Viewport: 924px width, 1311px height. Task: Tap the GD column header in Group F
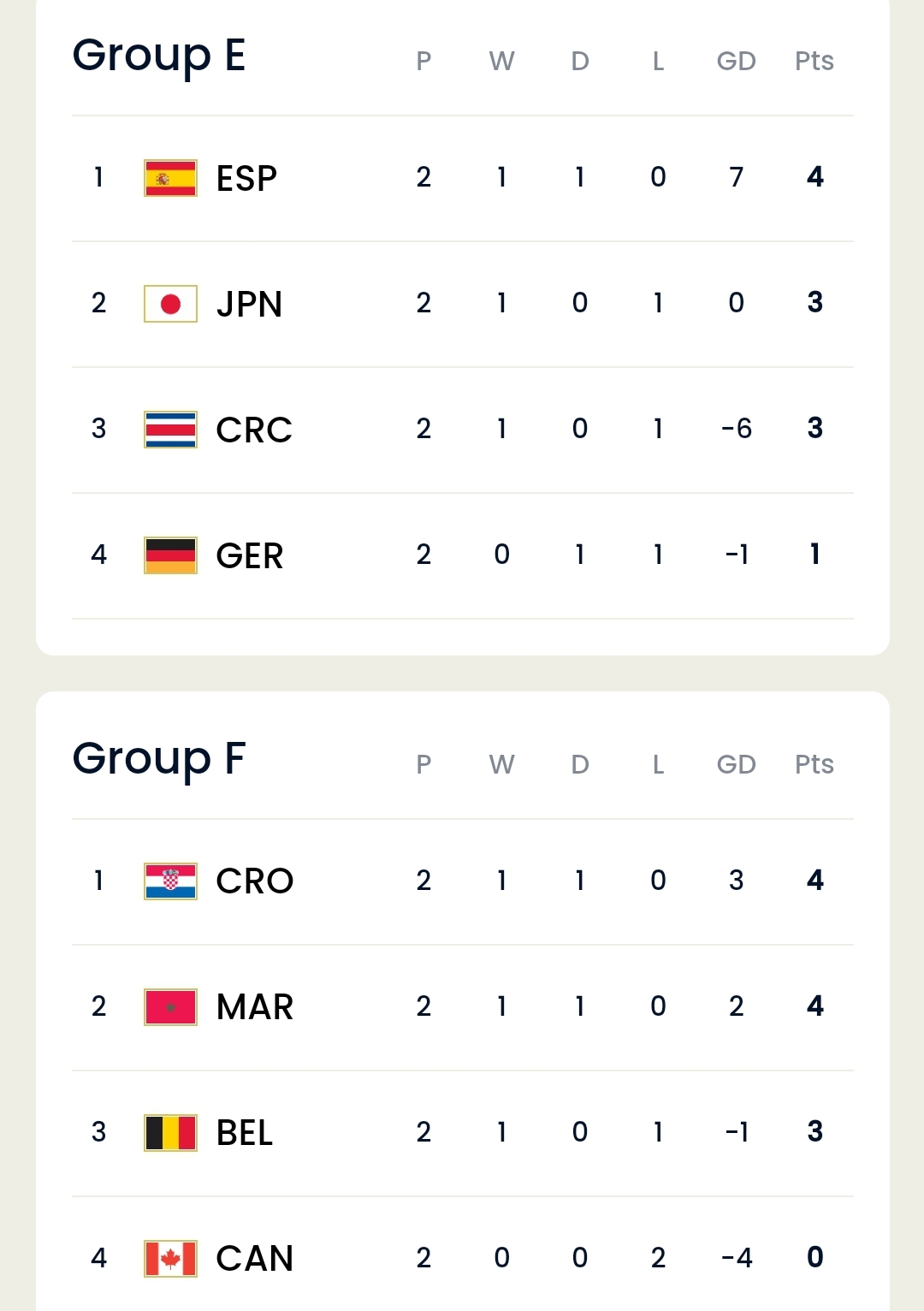[x=736, y=764]
